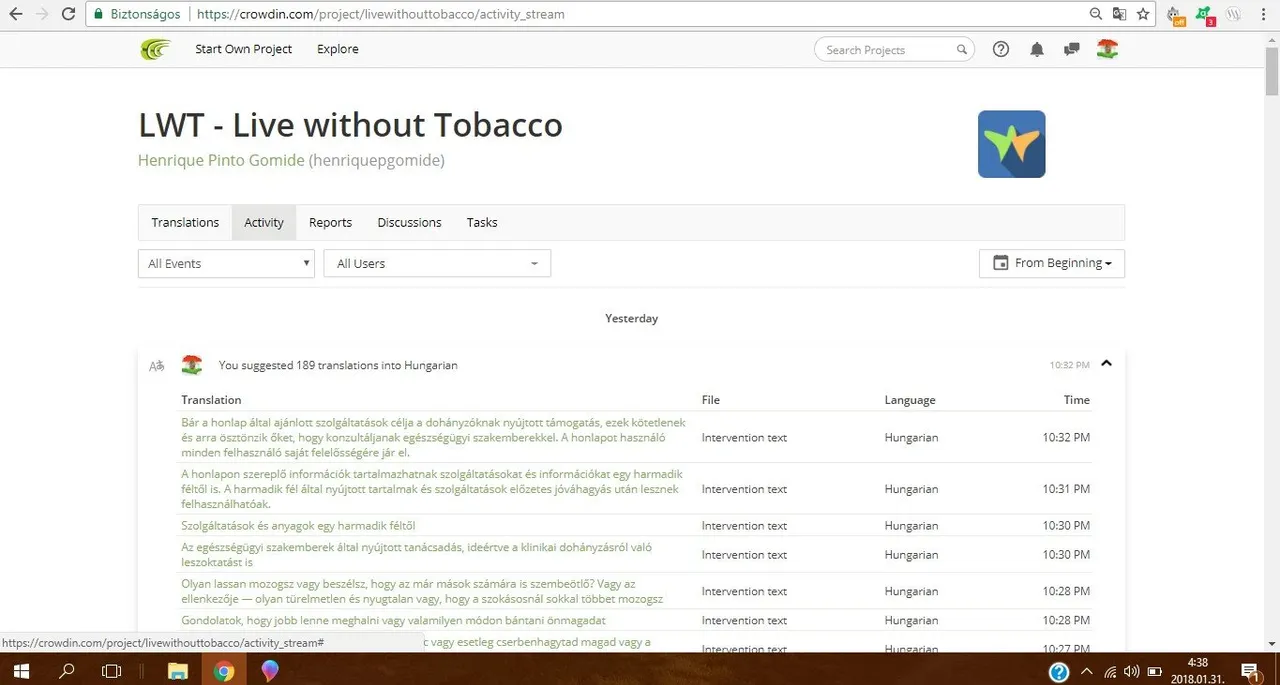This screenshot has height=685, width=1280.
Task: Collapse the activity entry with chevron
Action: coord(1106,364)
